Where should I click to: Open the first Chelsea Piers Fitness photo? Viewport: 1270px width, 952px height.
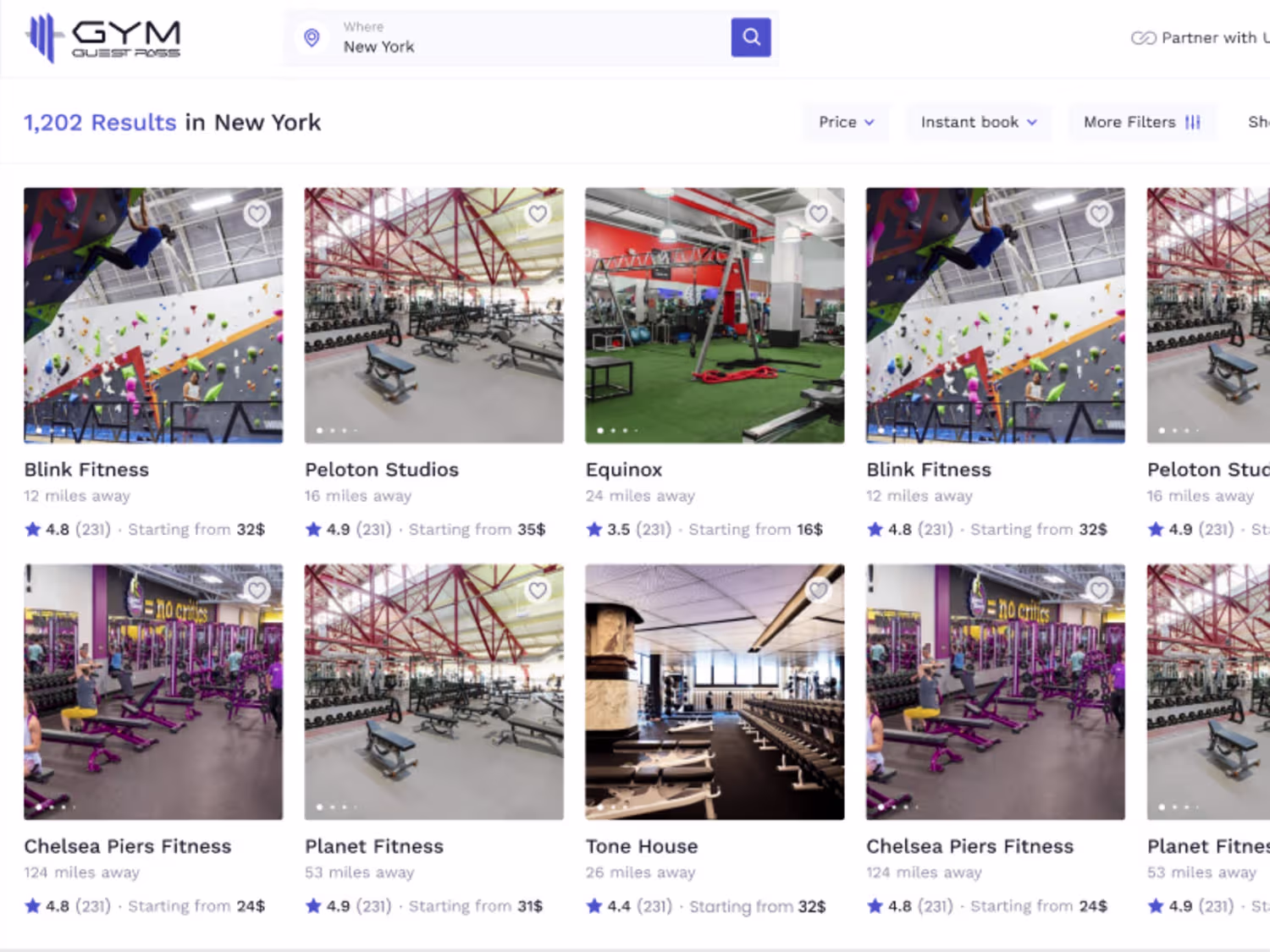(153, 691)
